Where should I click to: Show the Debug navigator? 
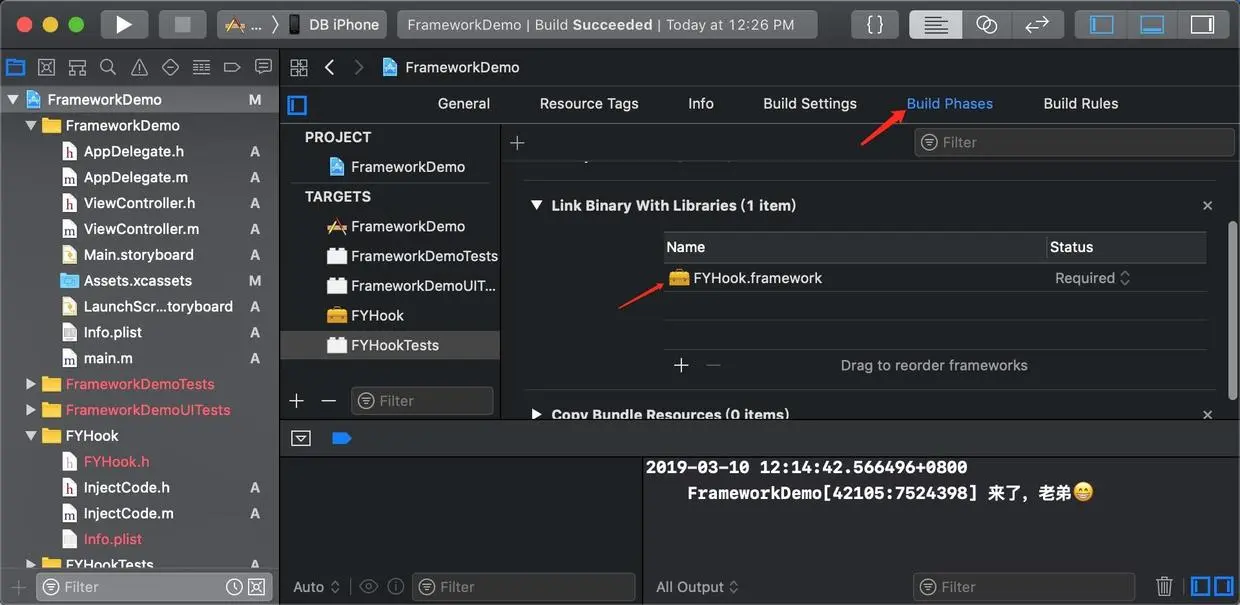click(x=201, y=67)
